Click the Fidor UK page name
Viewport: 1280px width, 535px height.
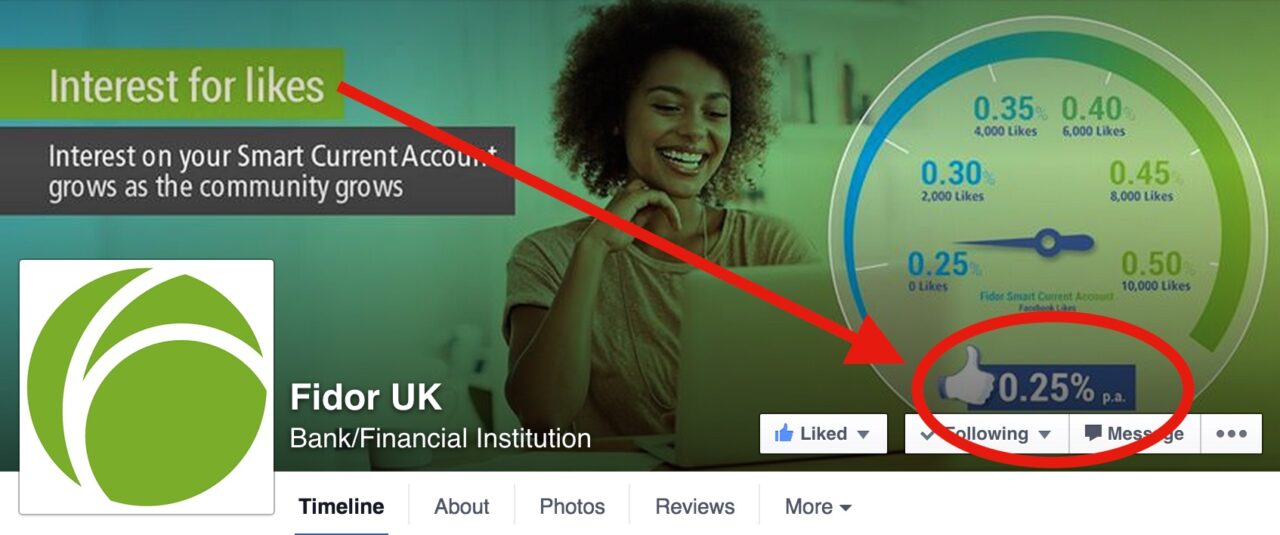point(365,397)
